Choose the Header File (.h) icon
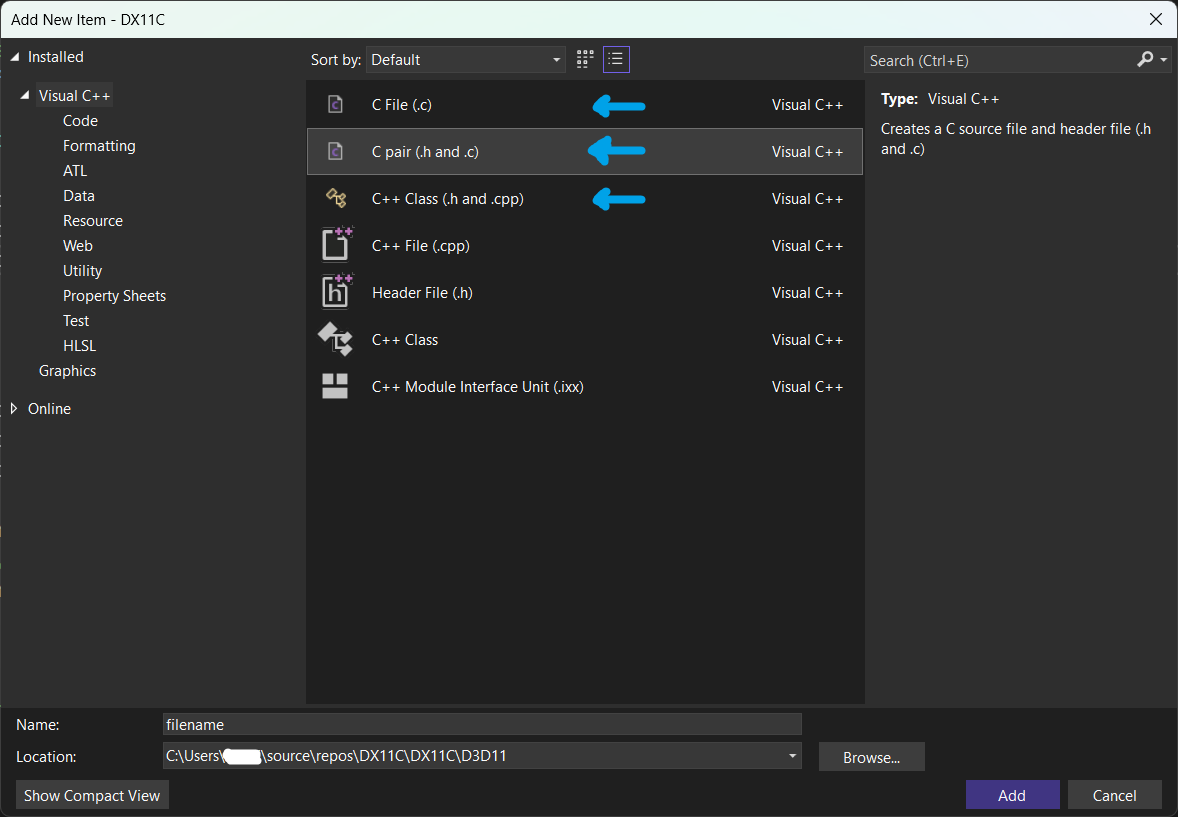 336,293
